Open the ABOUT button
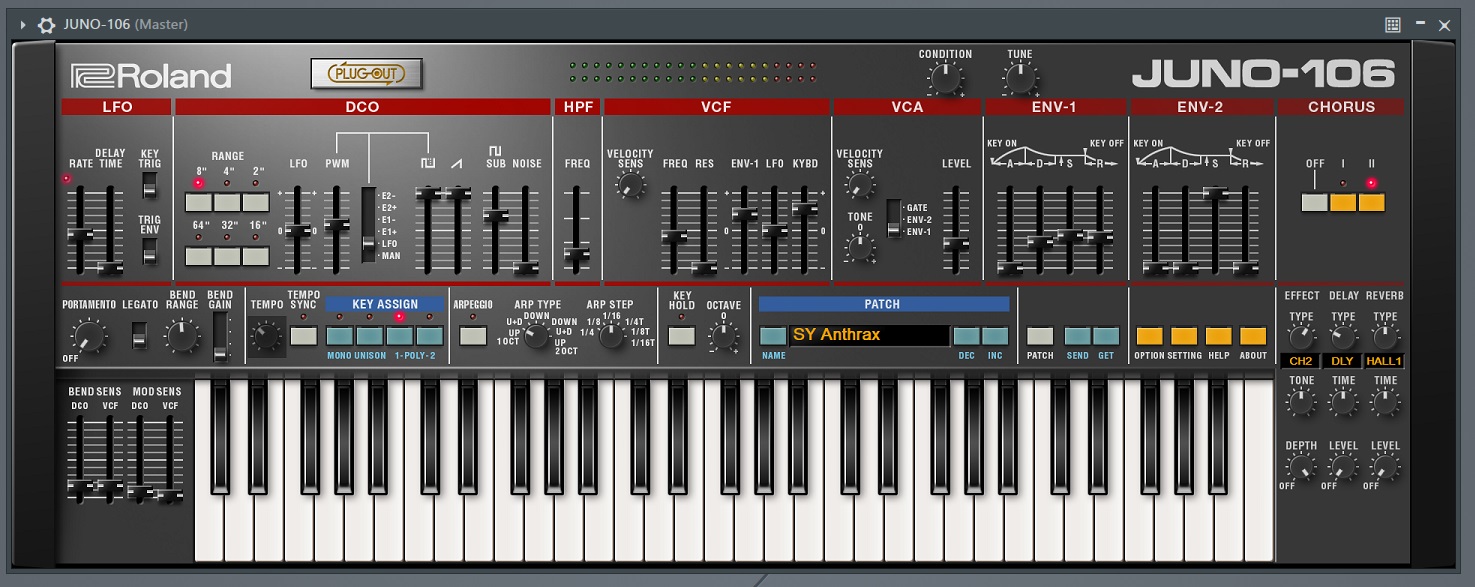The height and width of the screenshot is (587, 1475). [x=1253, y=336]
